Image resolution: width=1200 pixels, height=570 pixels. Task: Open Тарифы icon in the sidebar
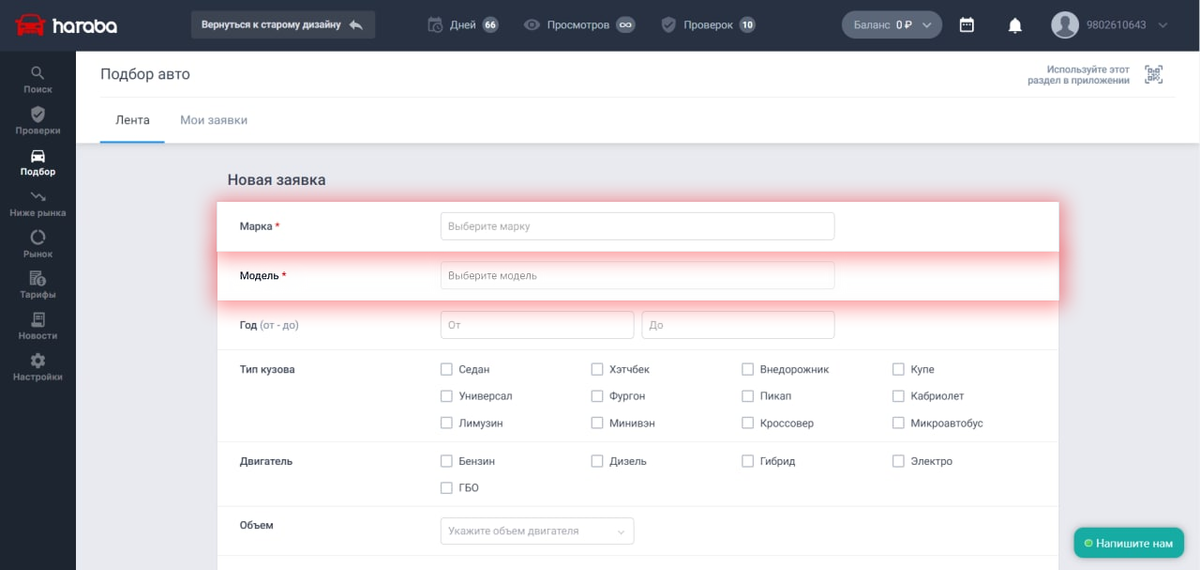37,278
